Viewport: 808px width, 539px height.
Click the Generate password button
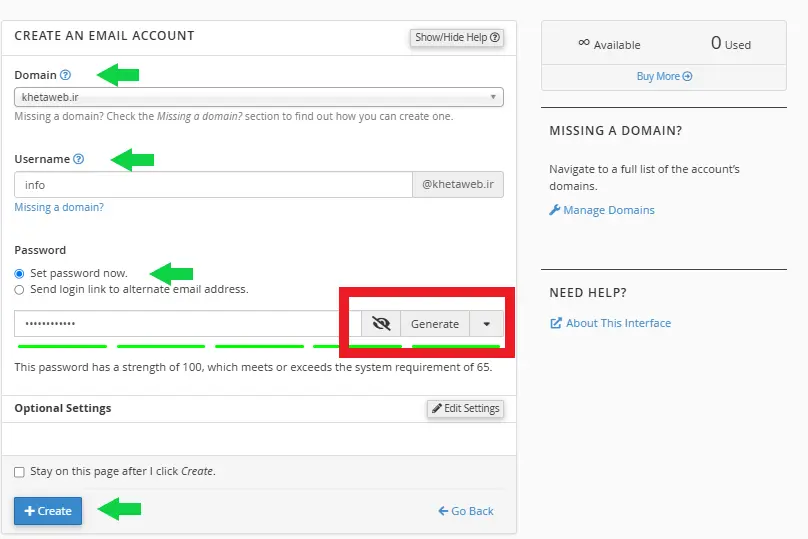coord(435,324)
